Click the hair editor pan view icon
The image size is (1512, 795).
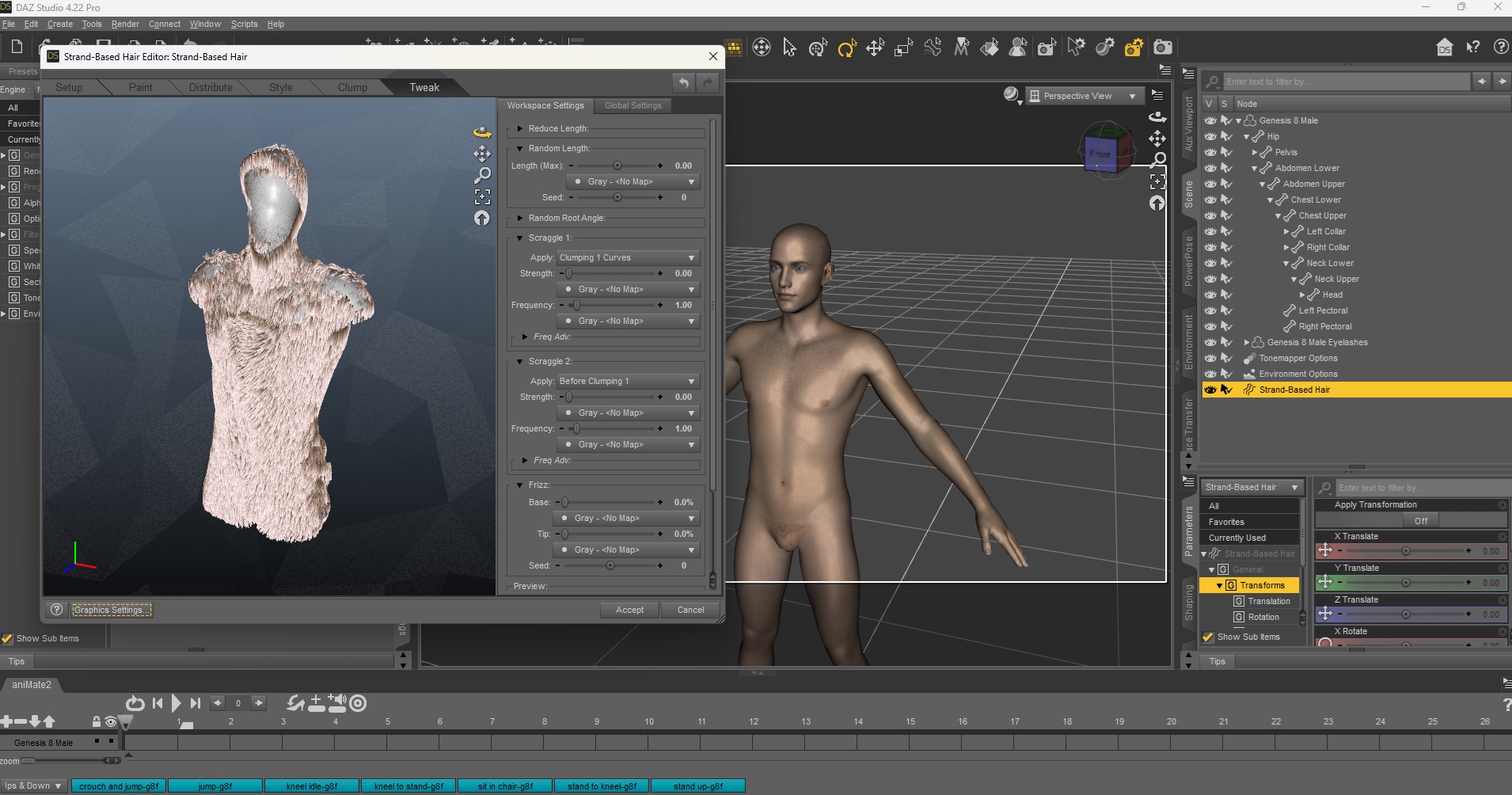coord(481,153)
